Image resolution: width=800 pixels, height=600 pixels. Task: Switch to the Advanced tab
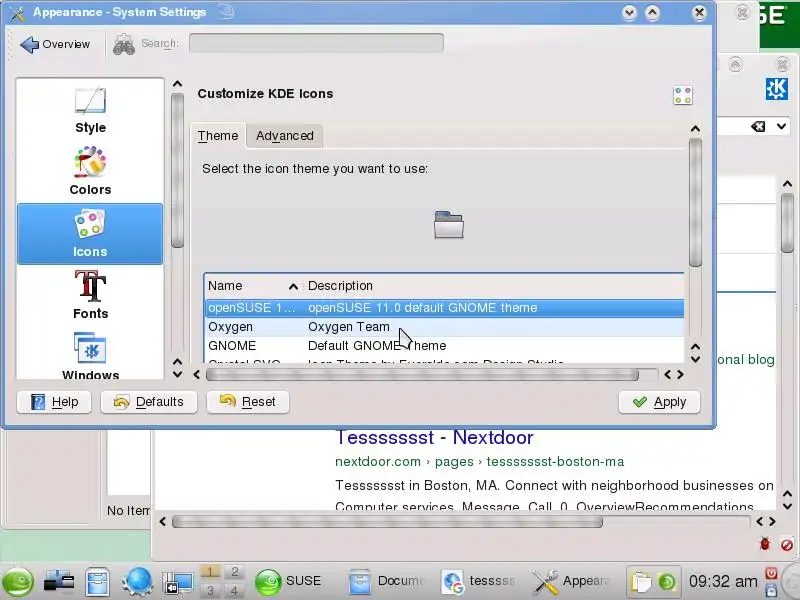pyautogui.click(x=285, y=136)
